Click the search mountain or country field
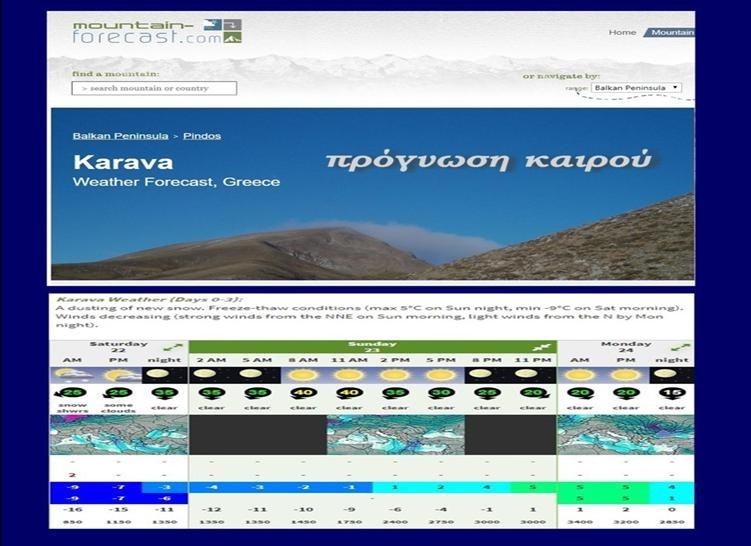Image resolution: width=751 pixels, height=546 pixels. coord(154,88)
